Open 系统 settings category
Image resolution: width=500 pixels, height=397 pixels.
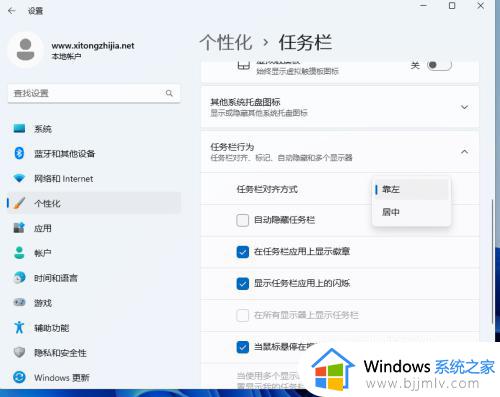94,129
